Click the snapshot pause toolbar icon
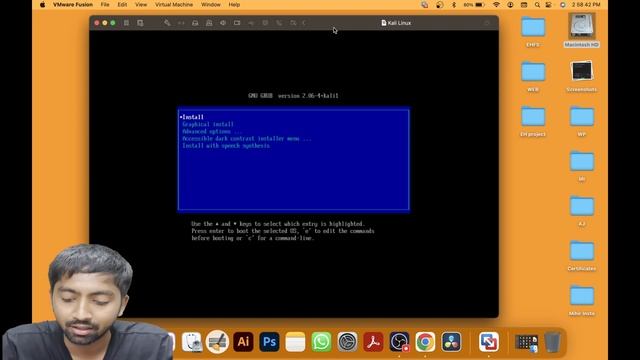The width and height of the screenshot is (640, 360). coord(126,23)
